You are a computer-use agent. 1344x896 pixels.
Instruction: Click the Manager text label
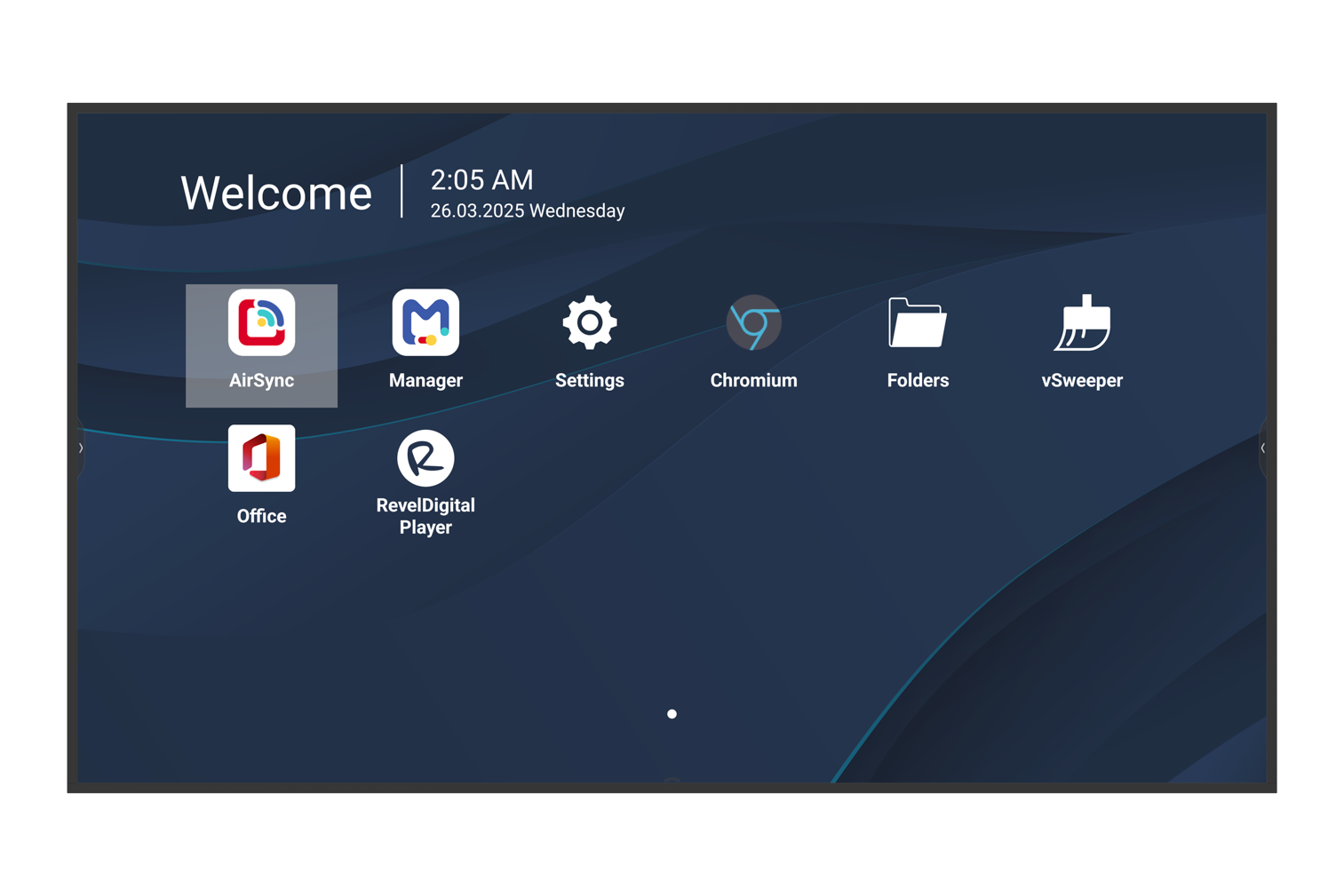[x=425, y=381]
